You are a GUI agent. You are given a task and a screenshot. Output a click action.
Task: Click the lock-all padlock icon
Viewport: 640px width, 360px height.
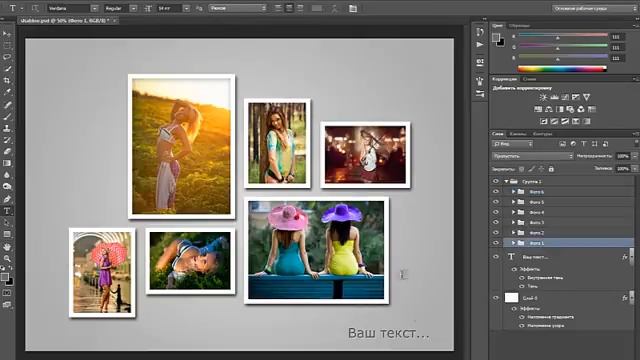pos(551,169)
